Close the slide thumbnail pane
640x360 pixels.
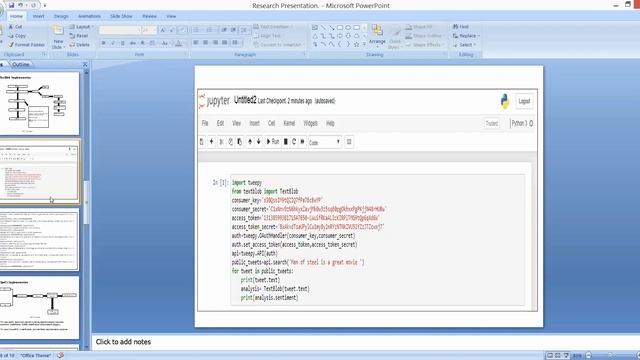85,64
